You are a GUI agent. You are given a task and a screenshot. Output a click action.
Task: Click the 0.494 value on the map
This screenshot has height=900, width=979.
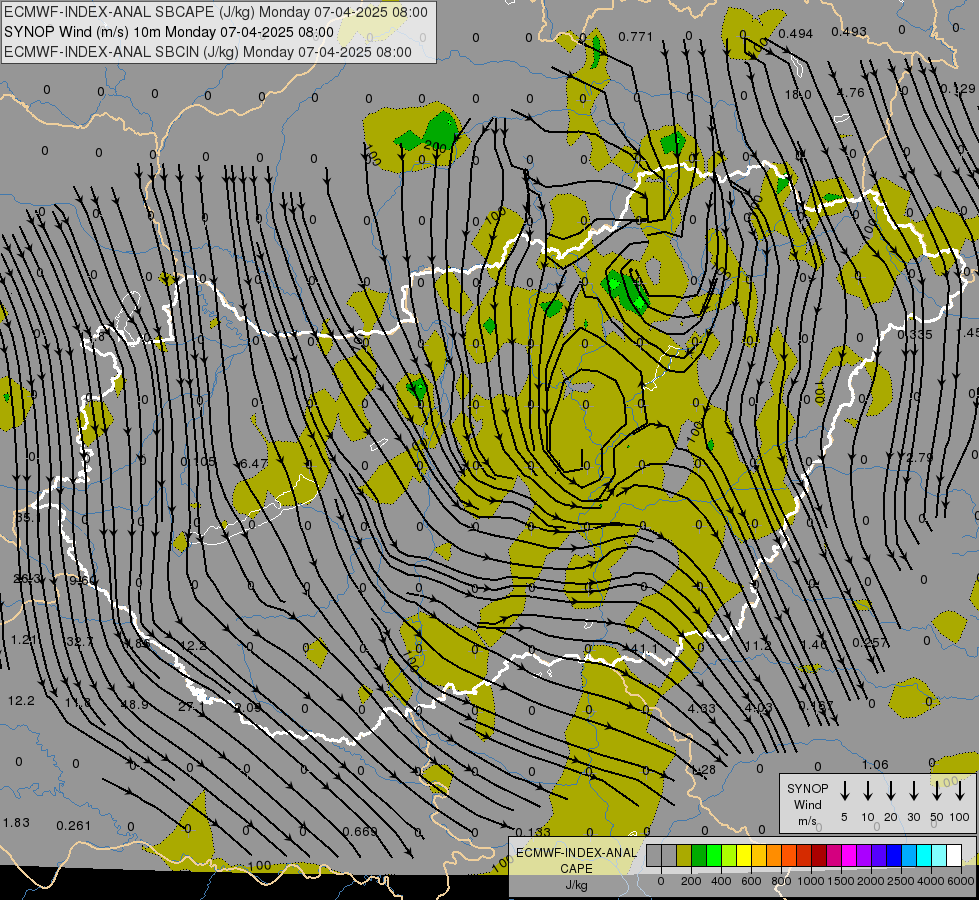pos(795,34)
